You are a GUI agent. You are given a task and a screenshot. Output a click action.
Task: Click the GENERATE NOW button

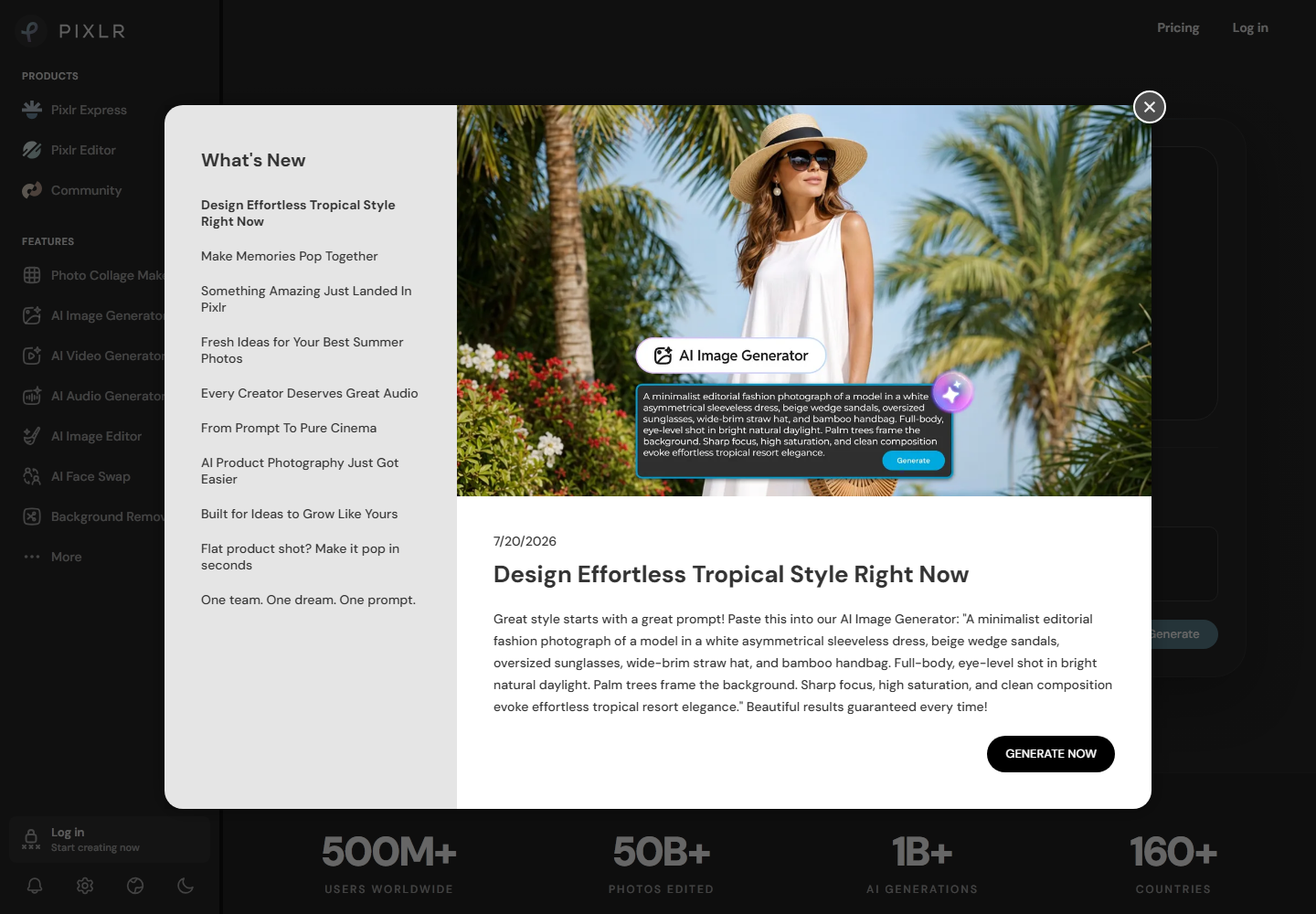point(1051,754)
